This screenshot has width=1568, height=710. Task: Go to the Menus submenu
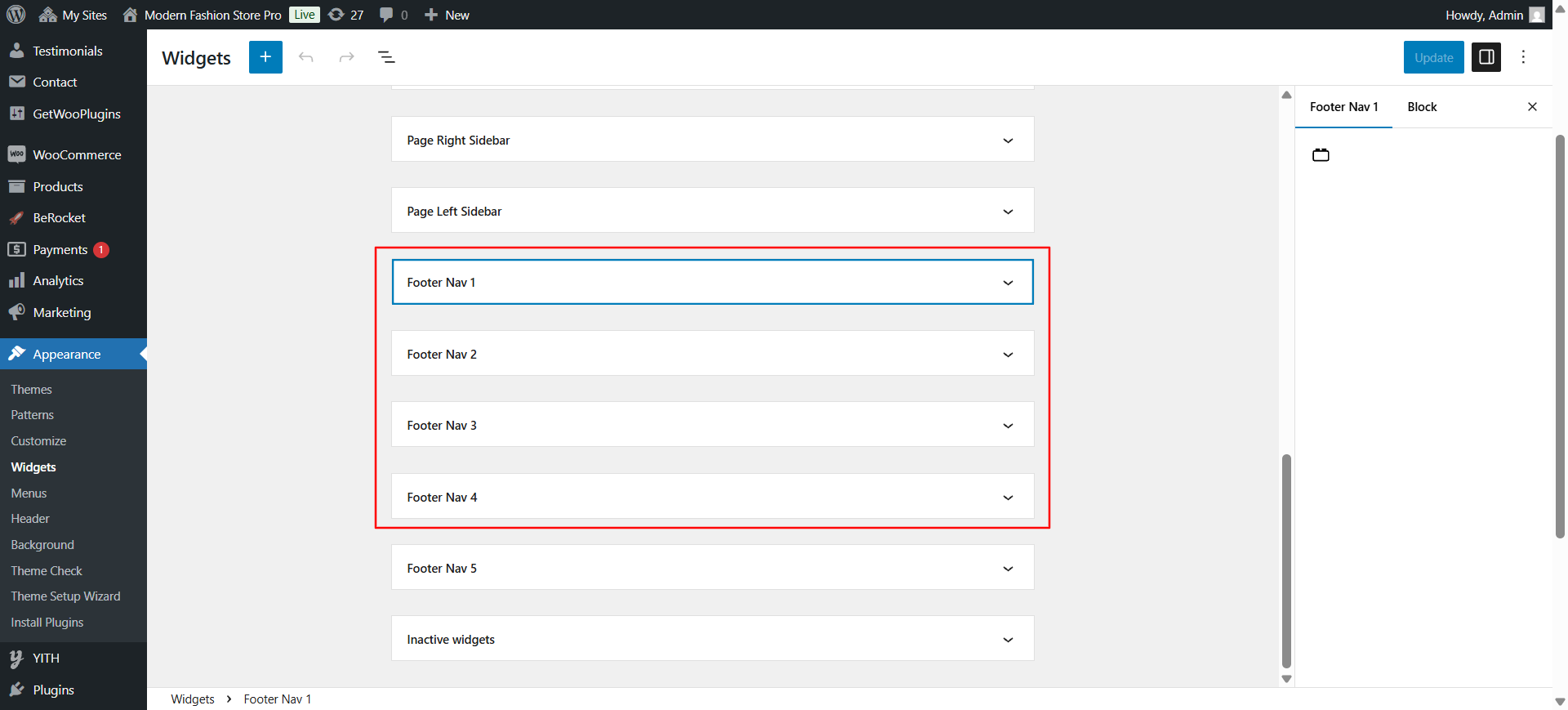(x=29, y=493)
